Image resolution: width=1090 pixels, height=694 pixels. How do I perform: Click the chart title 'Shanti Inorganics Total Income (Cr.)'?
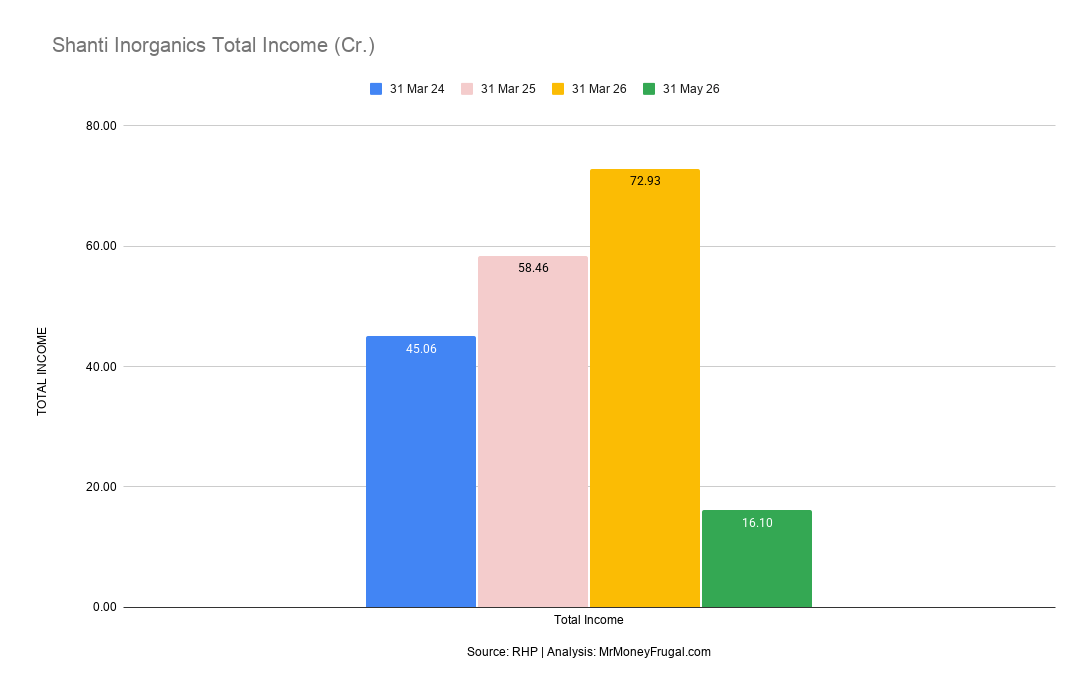pos(213,45)
